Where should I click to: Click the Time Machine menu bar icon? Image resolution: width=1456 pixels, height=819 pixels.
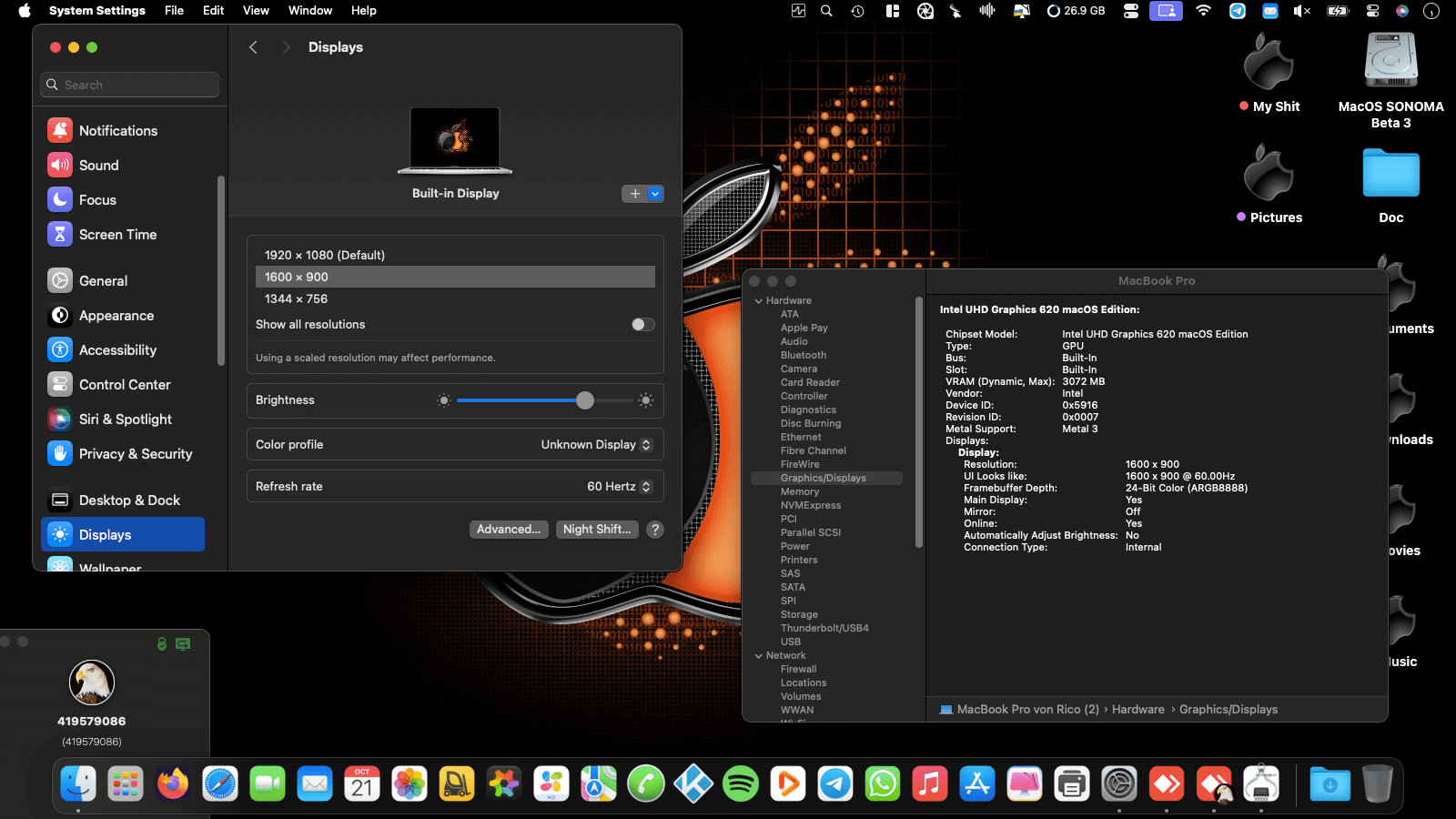click(x=857, y=11)
